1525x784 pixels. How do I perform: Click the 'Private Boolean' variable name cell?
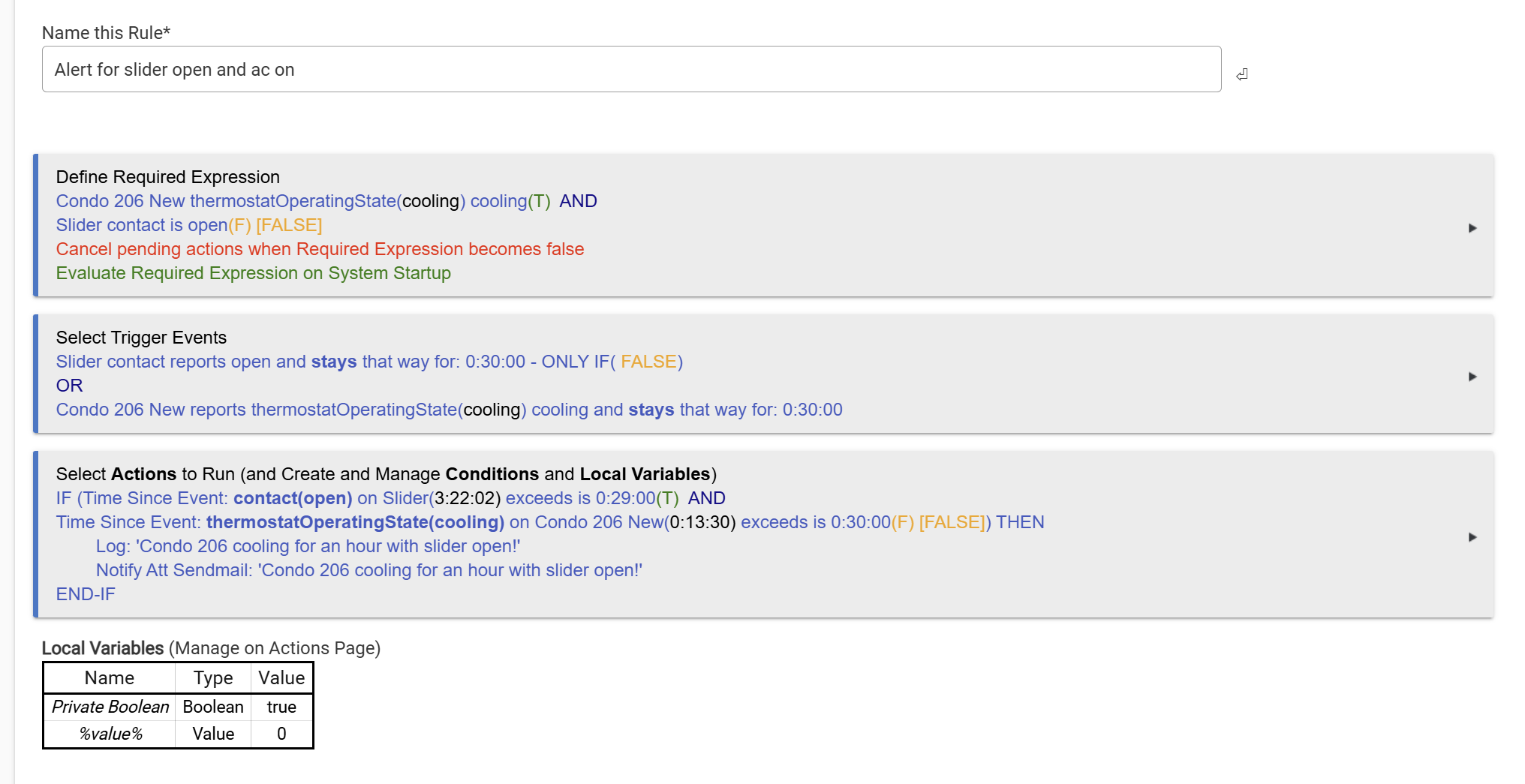pos(110,707)
